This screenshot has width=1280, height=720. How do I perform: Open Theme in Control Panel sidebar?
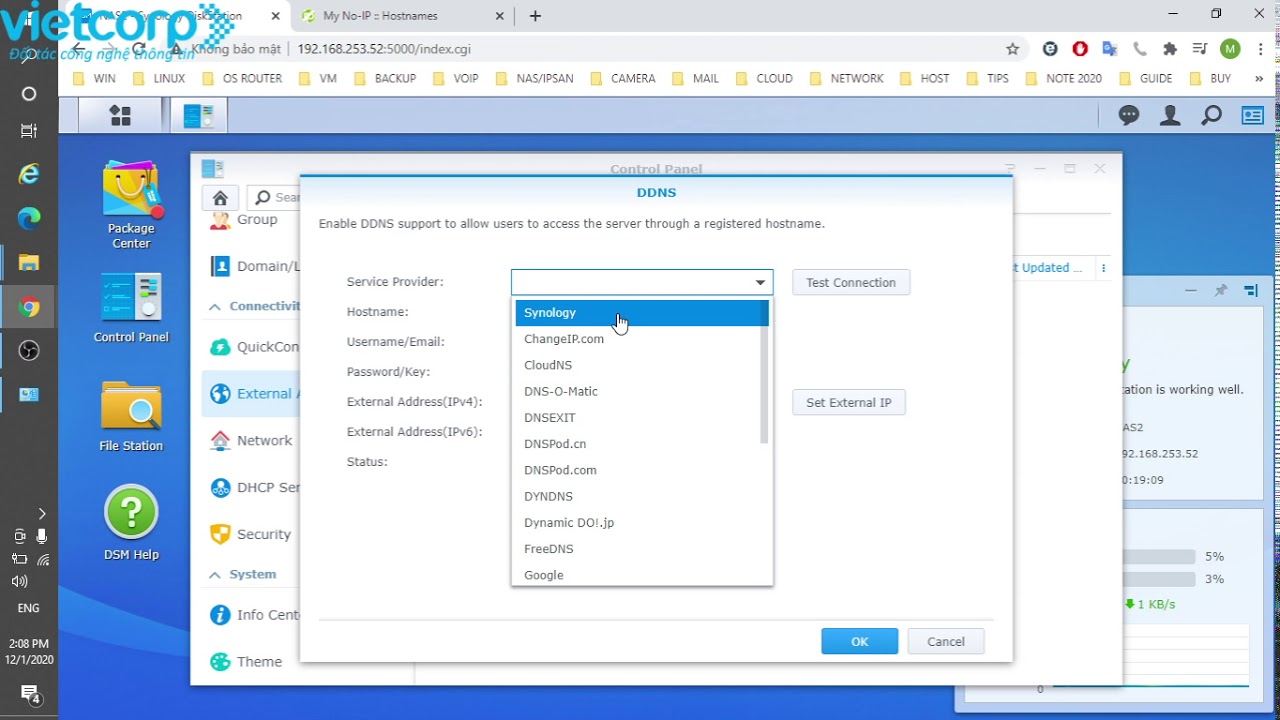tap(246, 661)
